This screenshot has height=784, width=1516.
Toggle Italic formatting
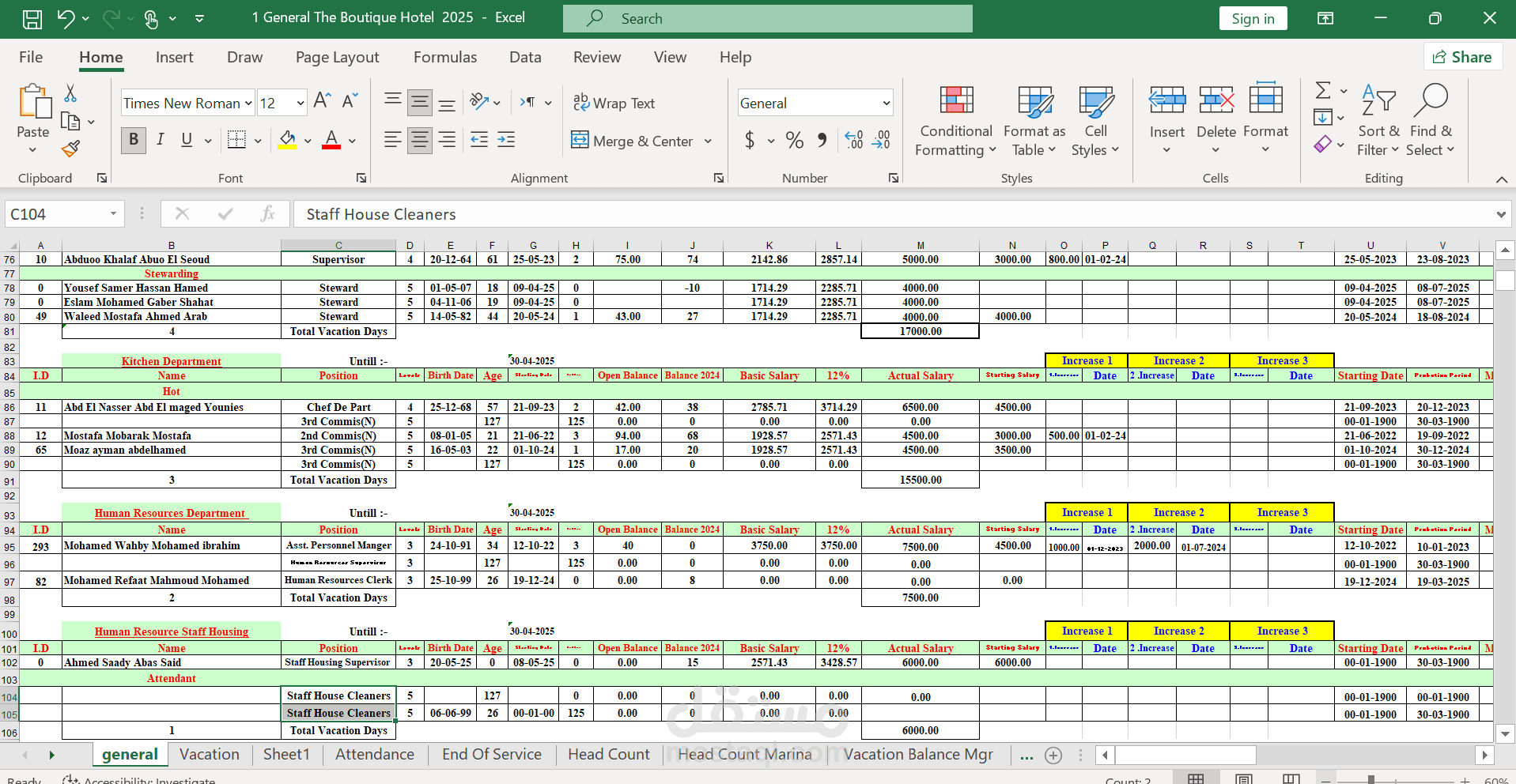pyautogui.click(x=161, y=140)
